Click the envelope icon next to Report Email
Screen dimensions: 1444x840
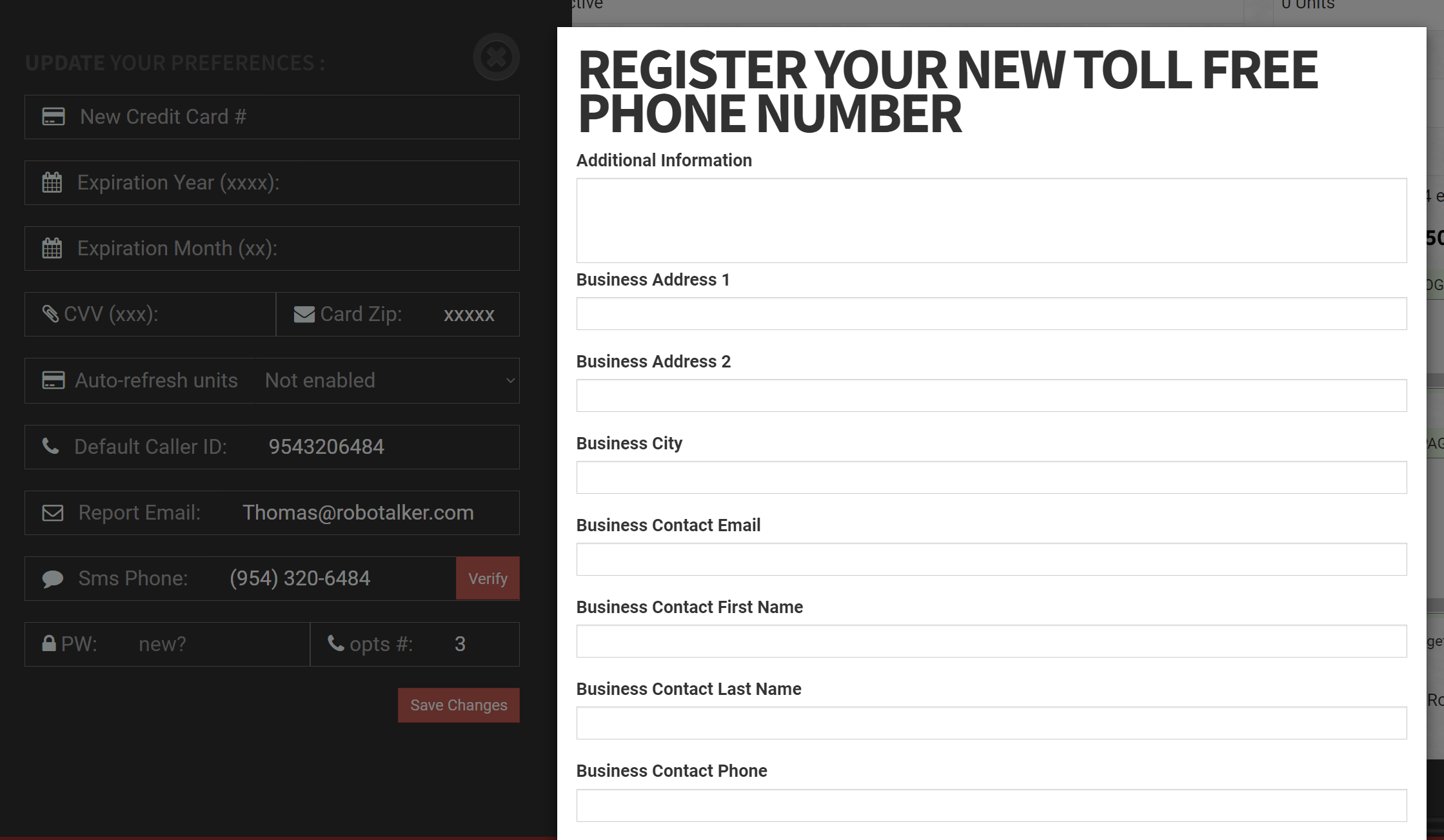[x=53, y=512]
